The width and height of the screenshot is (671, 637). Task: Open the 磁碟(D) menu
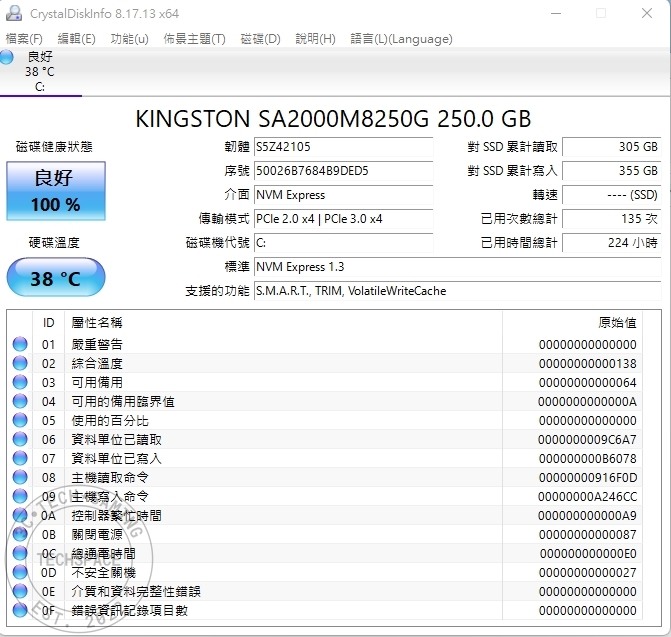tap(261, 39)
